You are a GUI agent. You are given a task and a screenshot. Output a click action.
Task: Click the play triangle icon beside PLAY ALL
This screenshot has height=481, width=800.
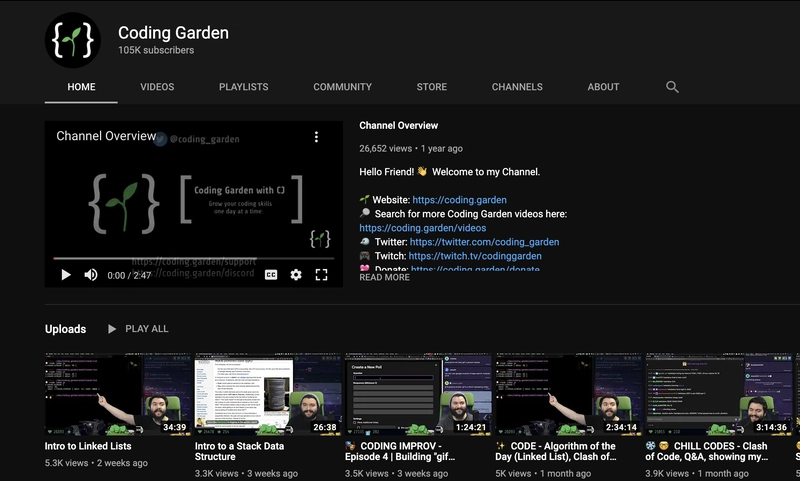coord(112,329)
